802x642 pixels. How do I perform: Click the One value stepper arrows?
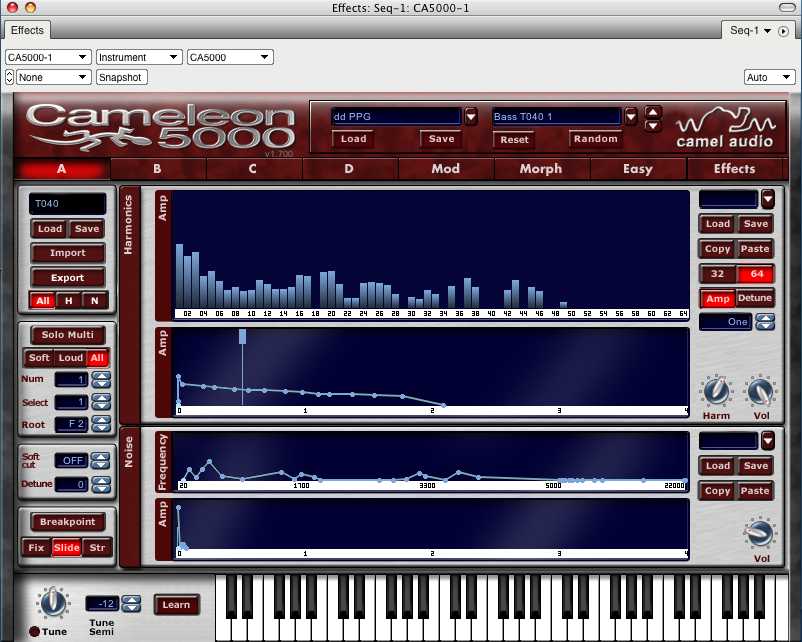click(x=765, y=322)
